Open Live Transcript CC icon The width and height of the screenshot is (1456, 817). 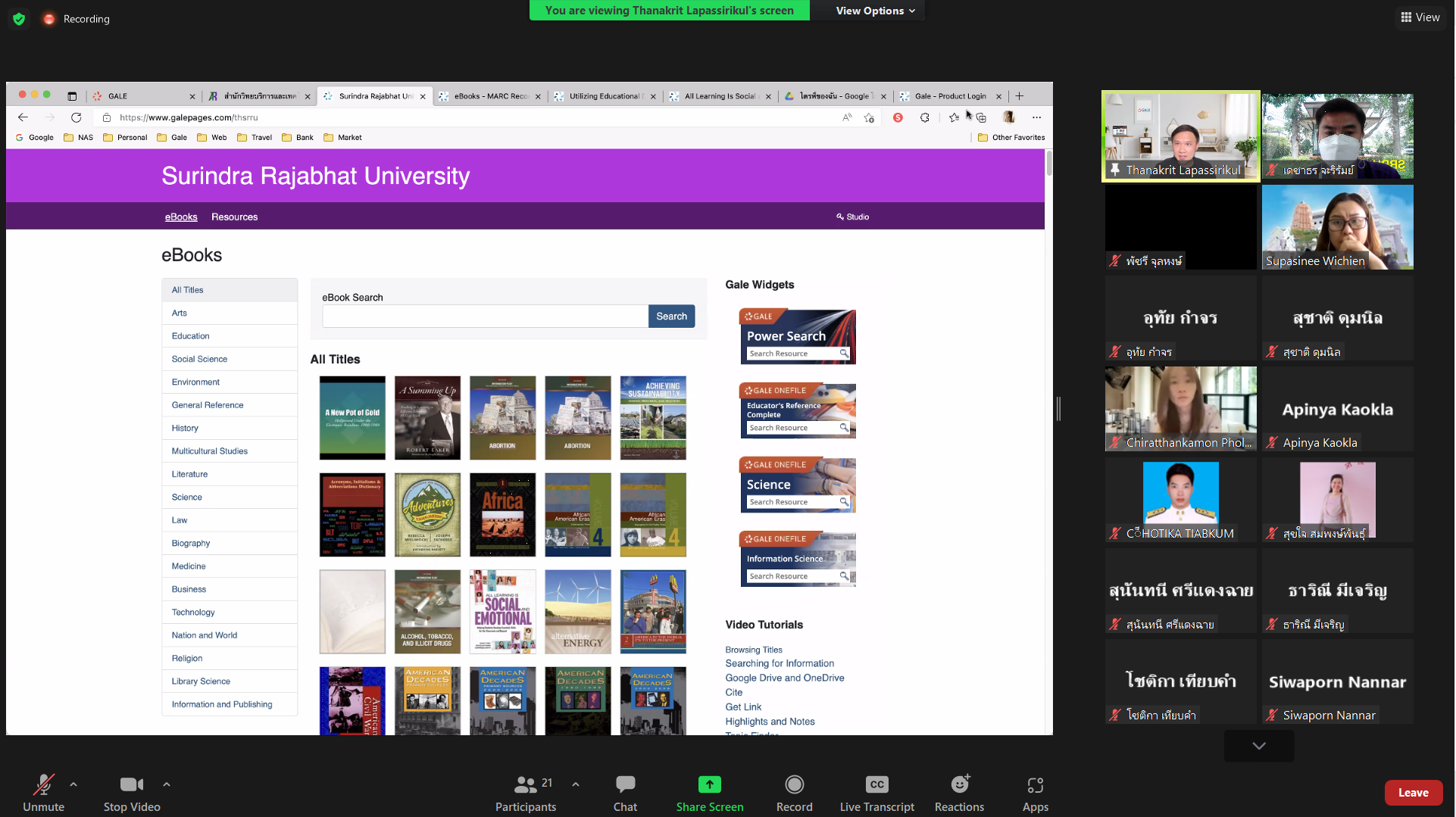[x=876, y=784]
